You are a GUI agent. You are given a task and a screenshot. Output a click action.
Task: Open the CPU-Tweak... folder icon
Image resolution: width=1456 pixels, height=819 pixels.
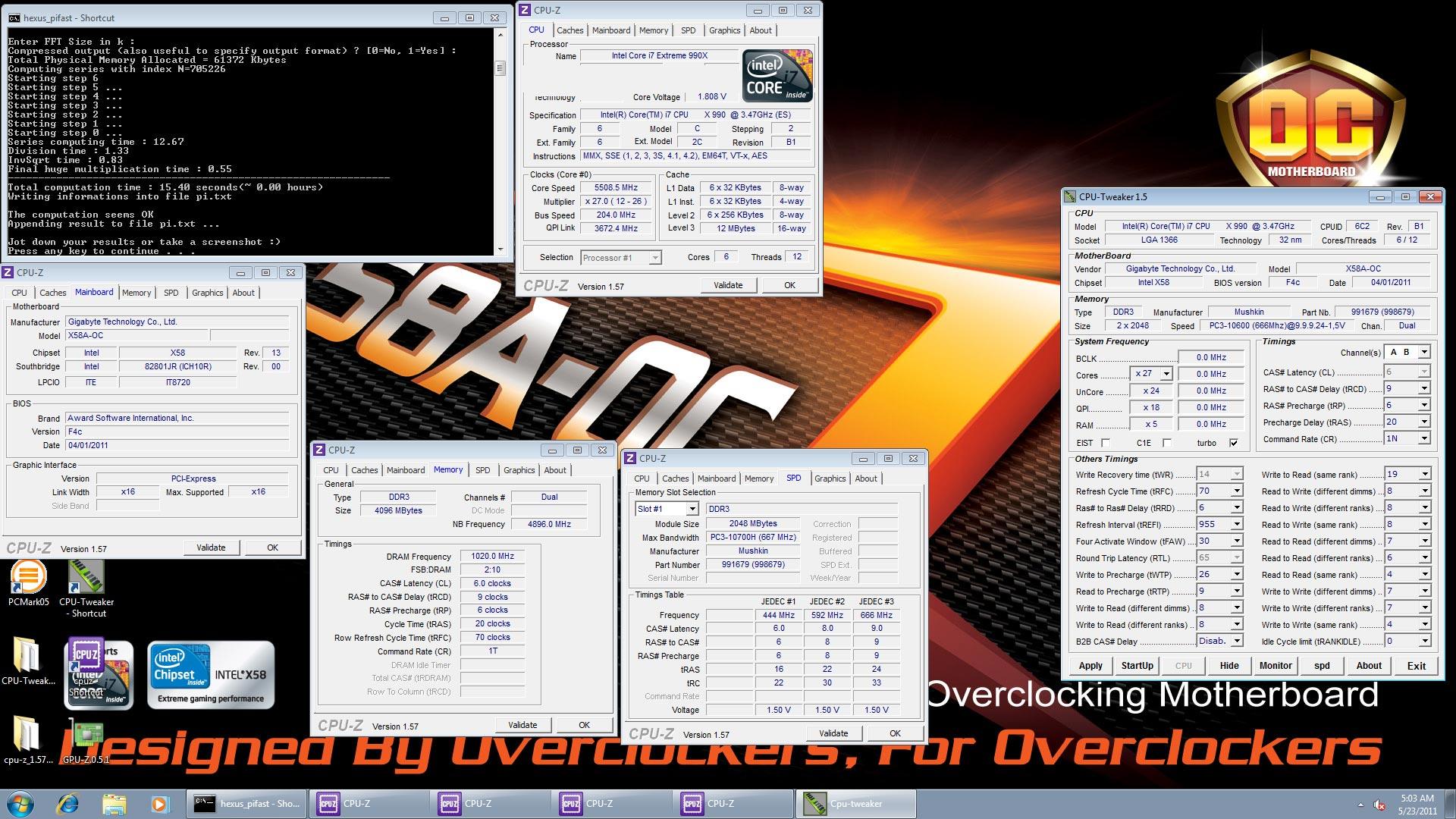tap(28, 660)
